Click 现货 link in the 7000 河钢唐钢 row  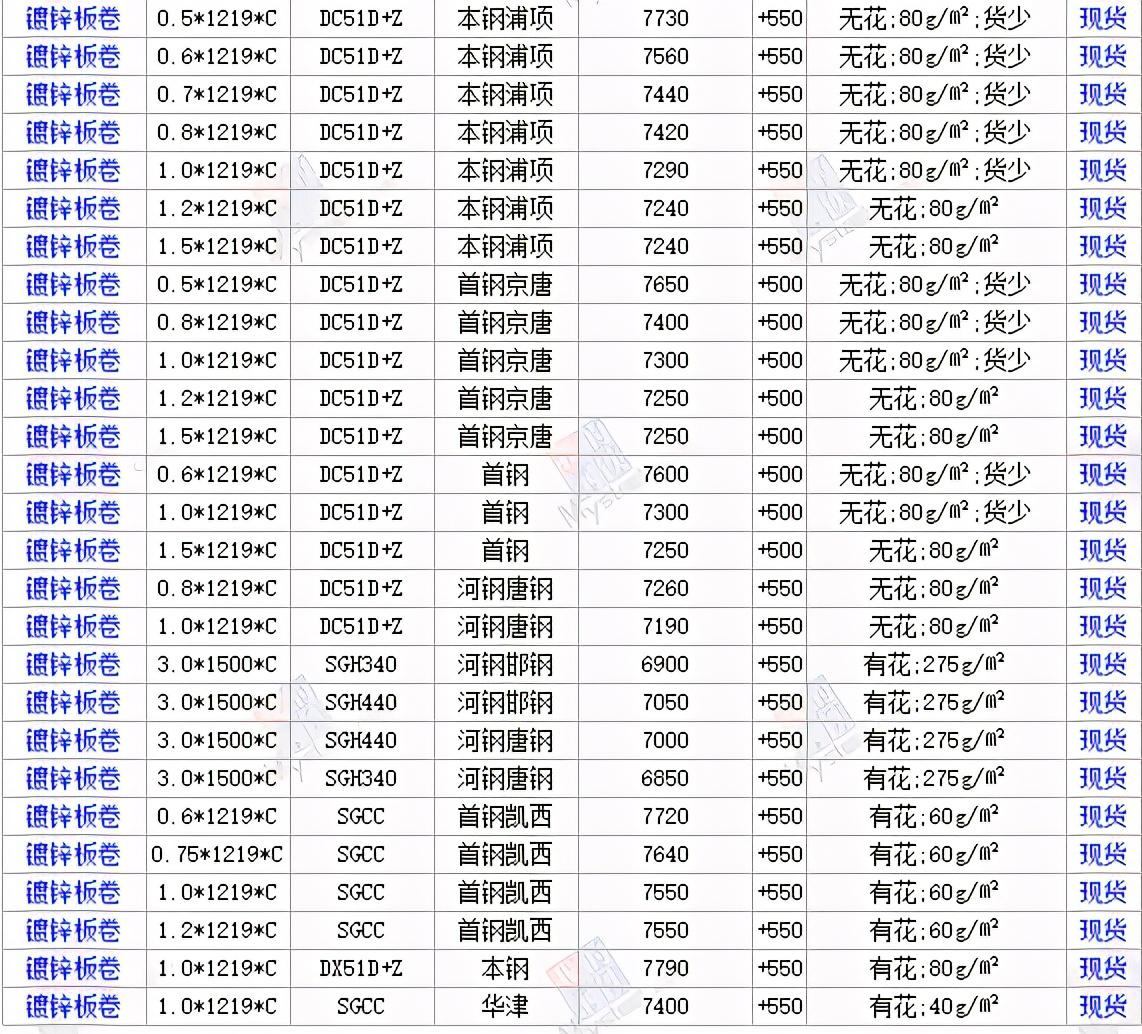point(1103,741)
